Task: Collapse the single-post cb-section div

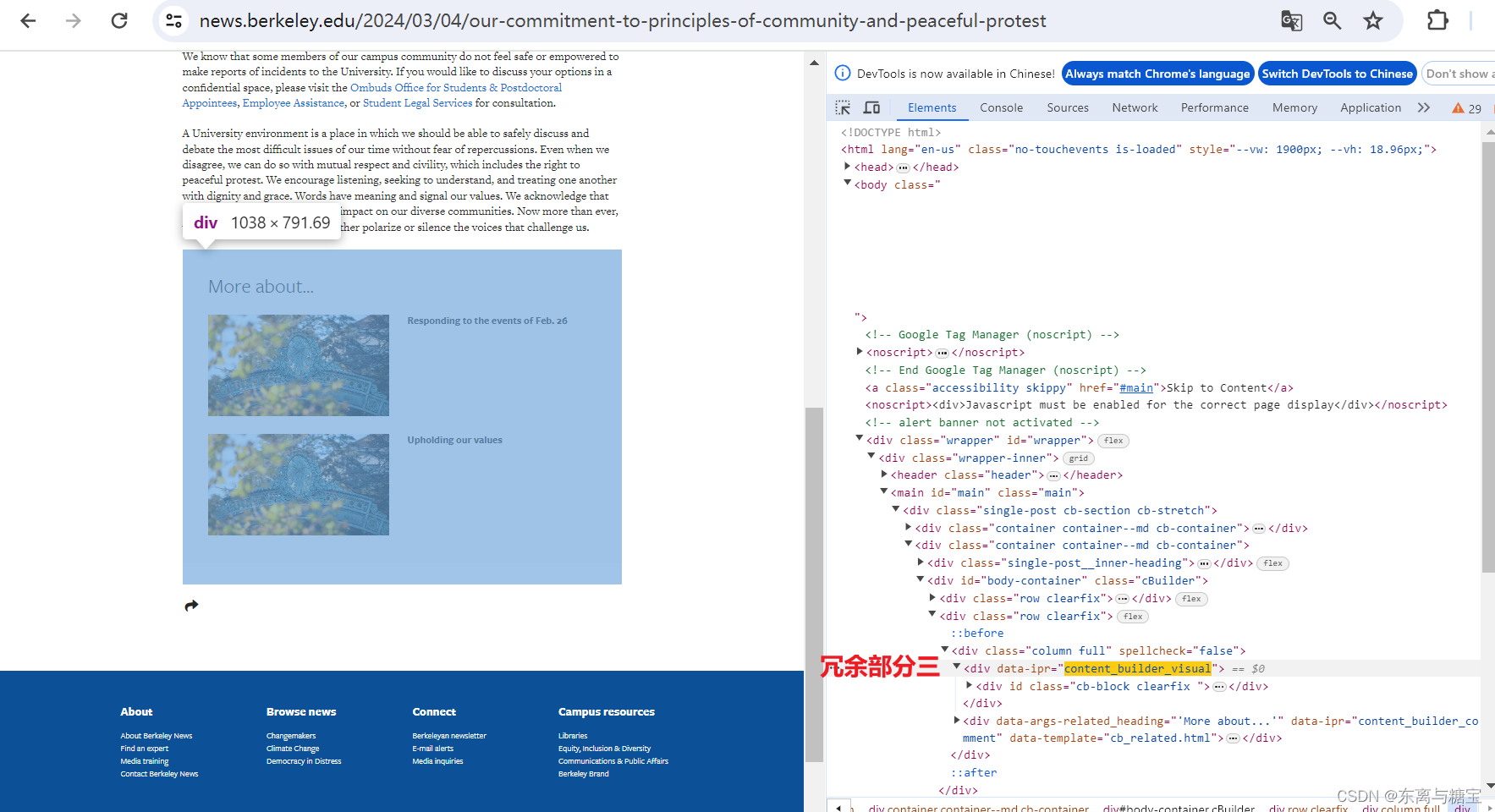Action: point(896,509)
